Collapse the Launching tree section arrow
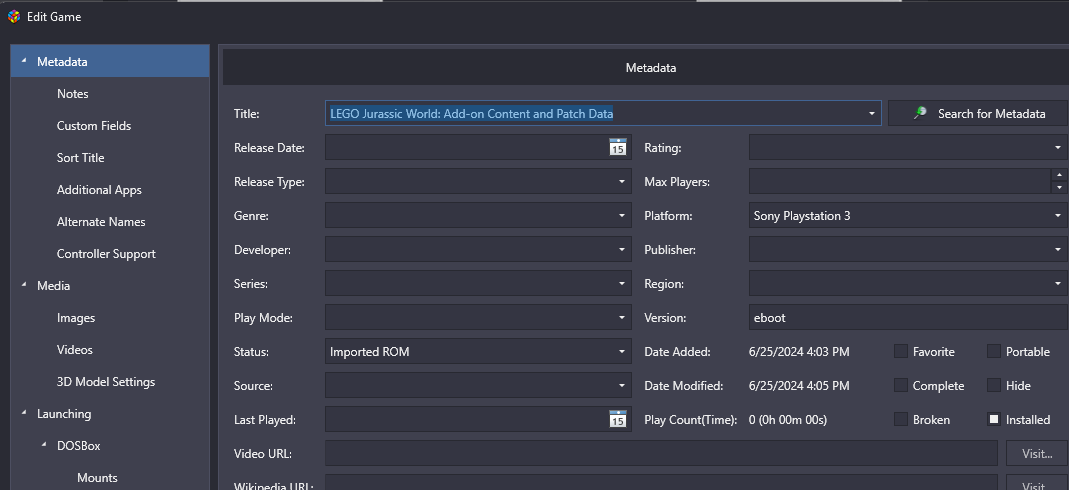1069x490 pixels. (x=24, y=413)
